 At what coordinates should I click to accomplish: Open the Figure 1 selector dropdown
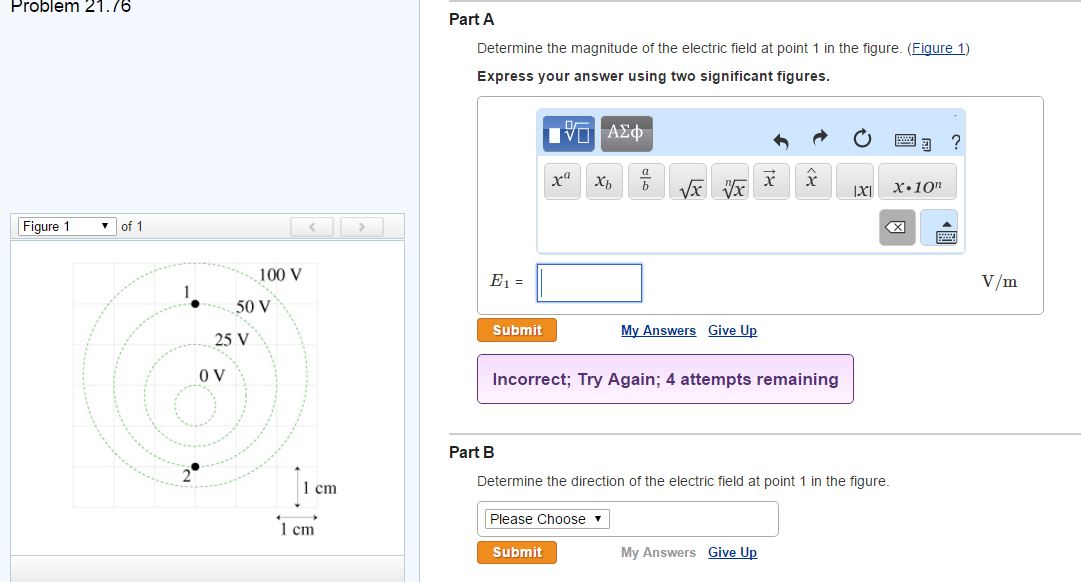[66, 226]
